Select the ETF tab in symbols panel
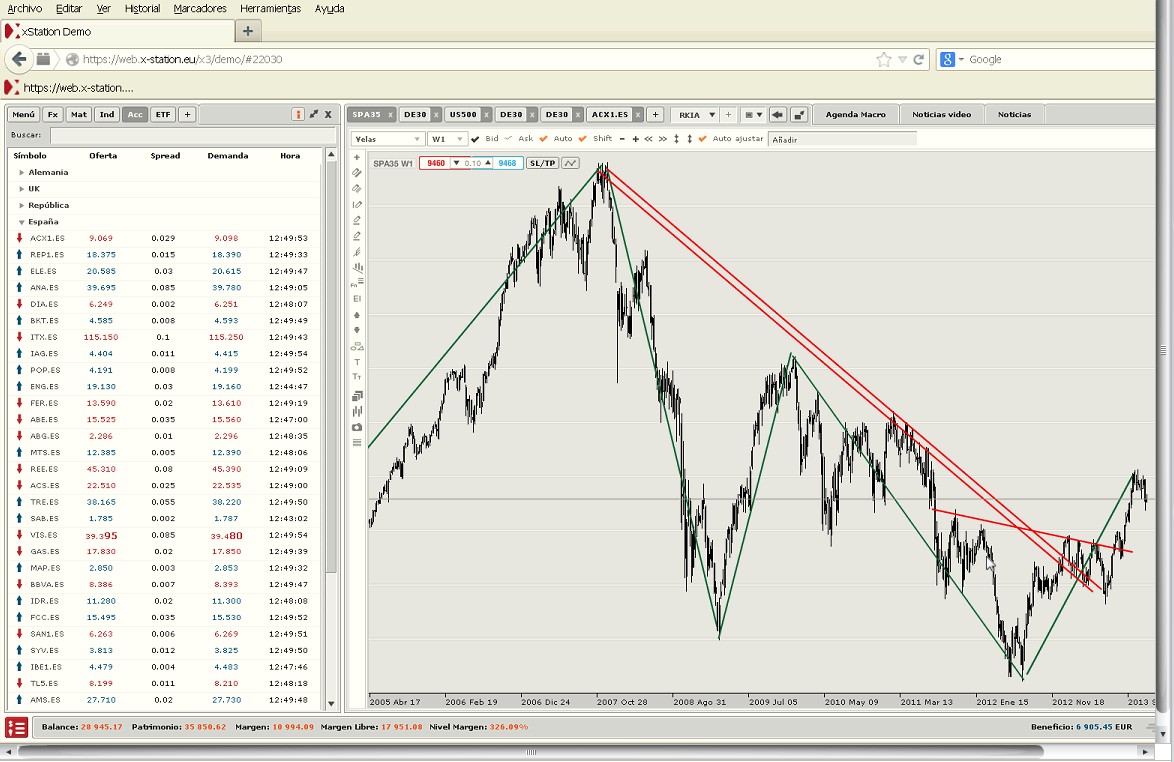Viewport: 1174px width, 762px height. click(162, 115)
